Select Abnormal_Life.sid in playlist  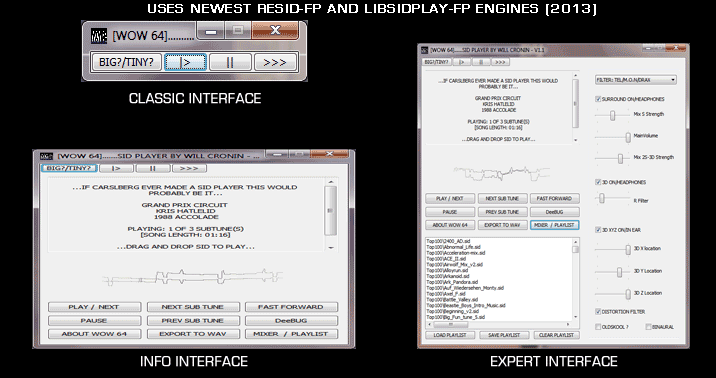click(453, 247)
